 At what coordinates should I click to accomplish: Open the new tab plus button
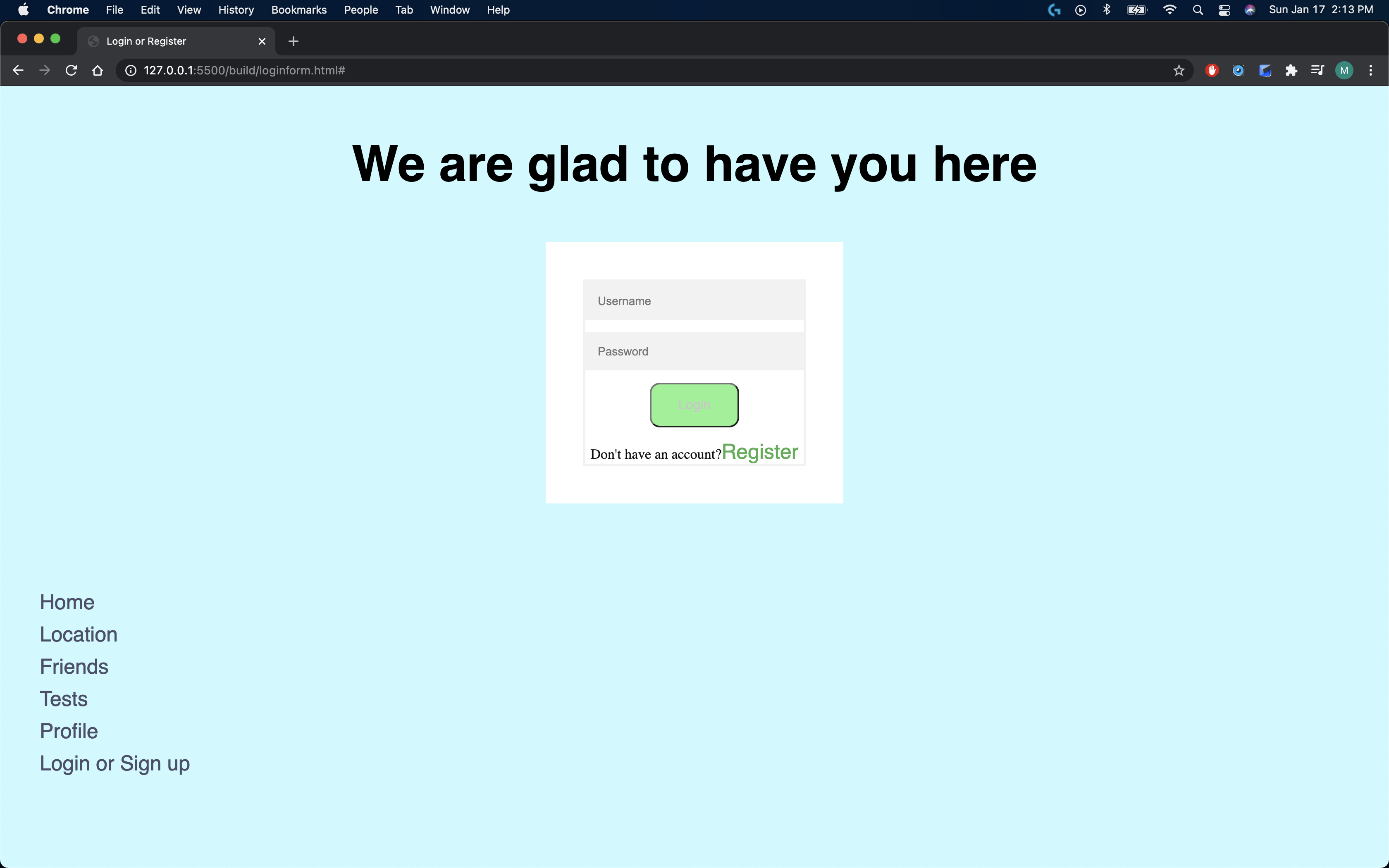[293, 41]
